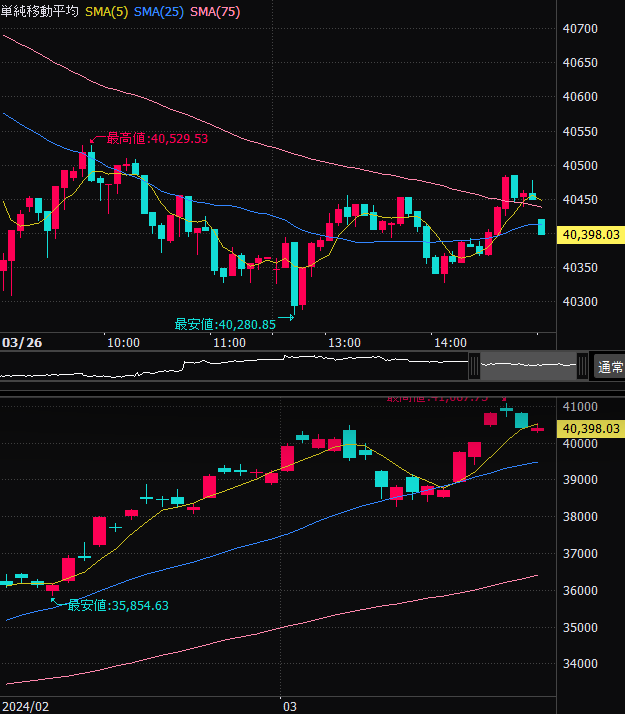625x714 pixels.
Task: Click the current price tag 40,398.03 on lower chart
Action: (591, 428)
